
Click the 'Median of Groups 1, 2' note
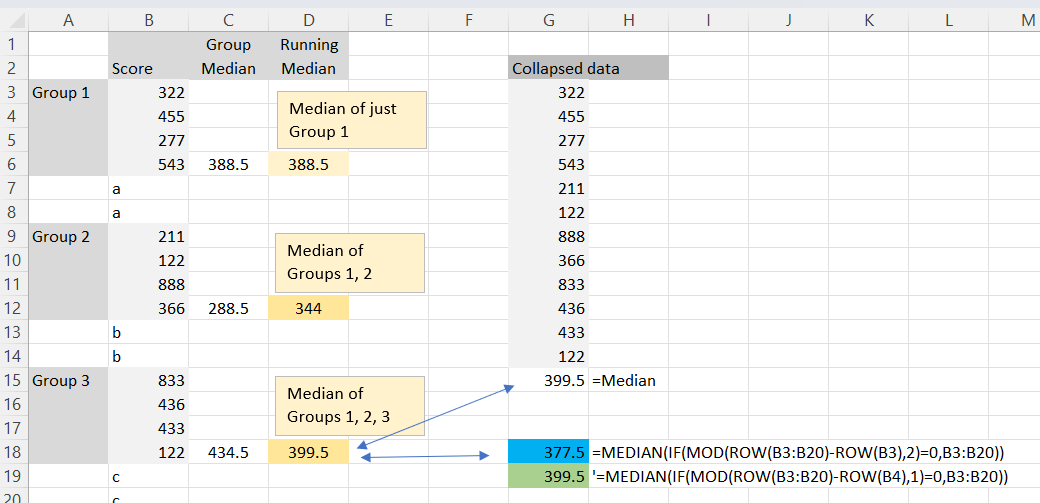(x=350, y=263)
